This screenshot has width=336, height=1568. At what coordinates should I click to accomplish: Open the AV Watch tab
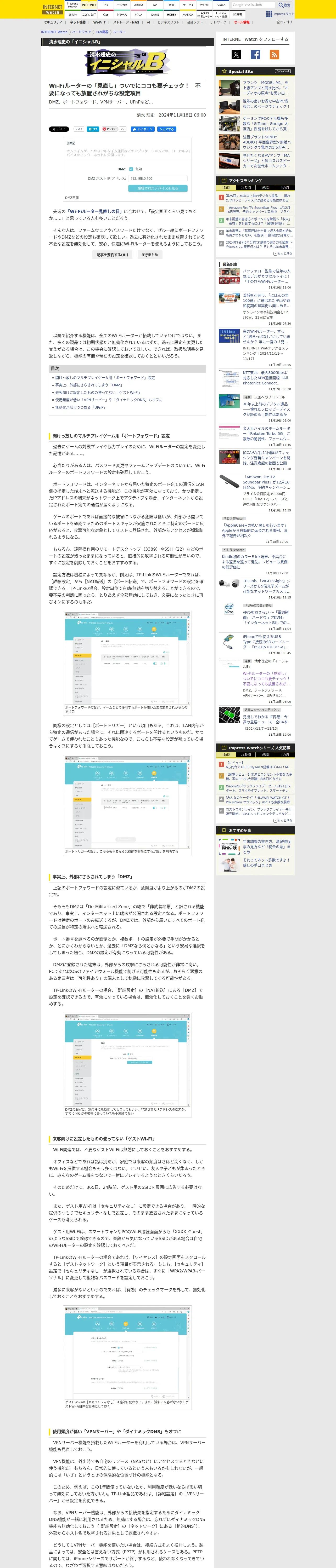[x=155, y=5]
